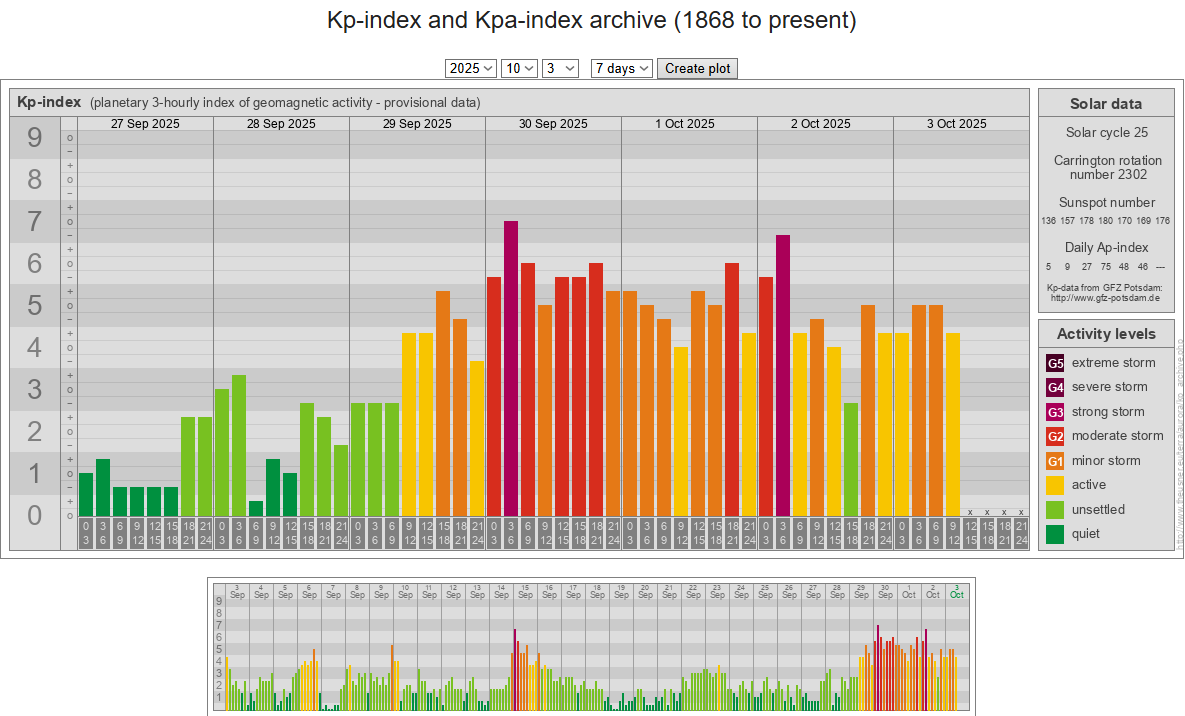Viewport: 1185px width, 716px height.
Task: Click Carrington rotation number 2302 text
Action: coord(1108,168)
